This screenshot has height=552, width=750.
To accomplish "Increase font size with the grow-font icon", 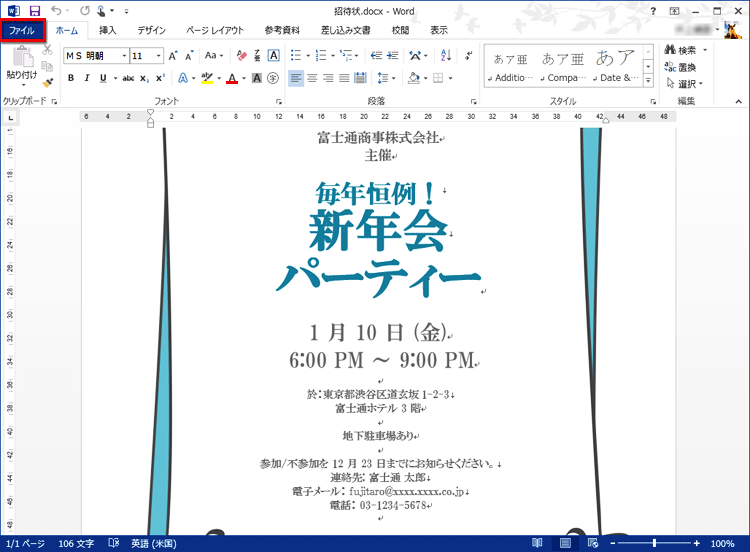I will click(x=173, y=56).
